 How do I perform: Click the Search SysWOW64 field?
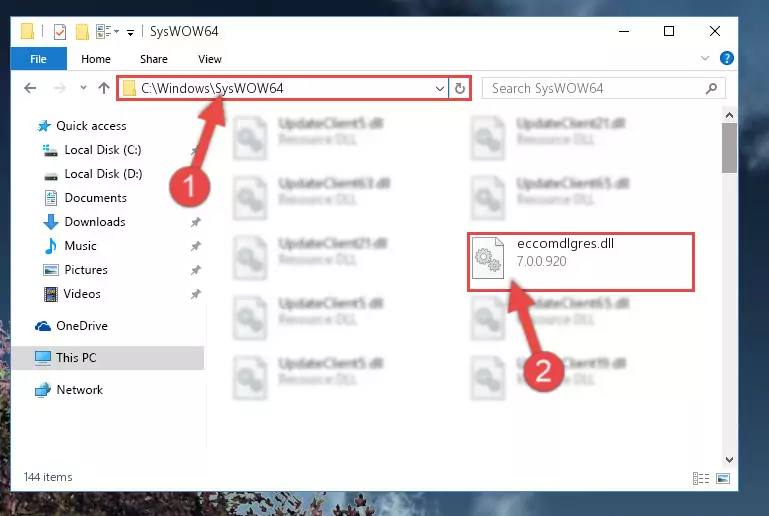click(x=603, y=88)
